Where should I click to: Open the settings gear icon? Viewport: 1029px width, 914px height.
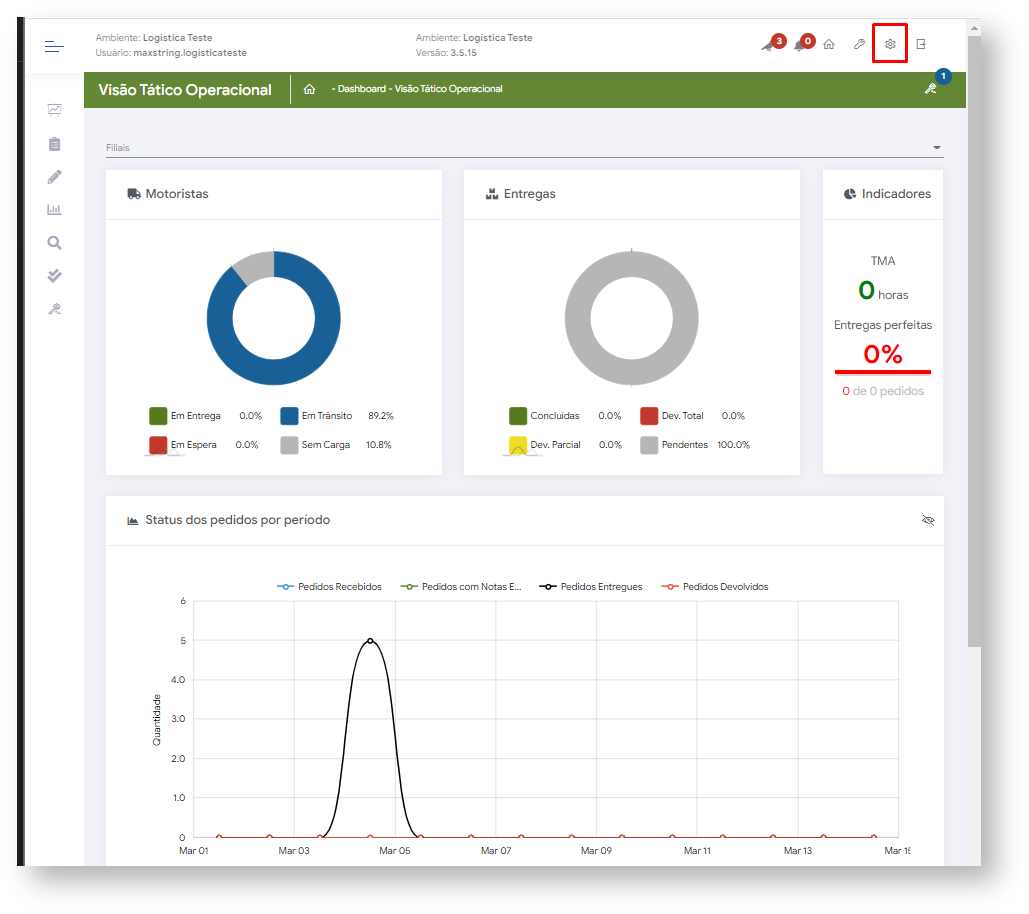click(x=889, y=45)
